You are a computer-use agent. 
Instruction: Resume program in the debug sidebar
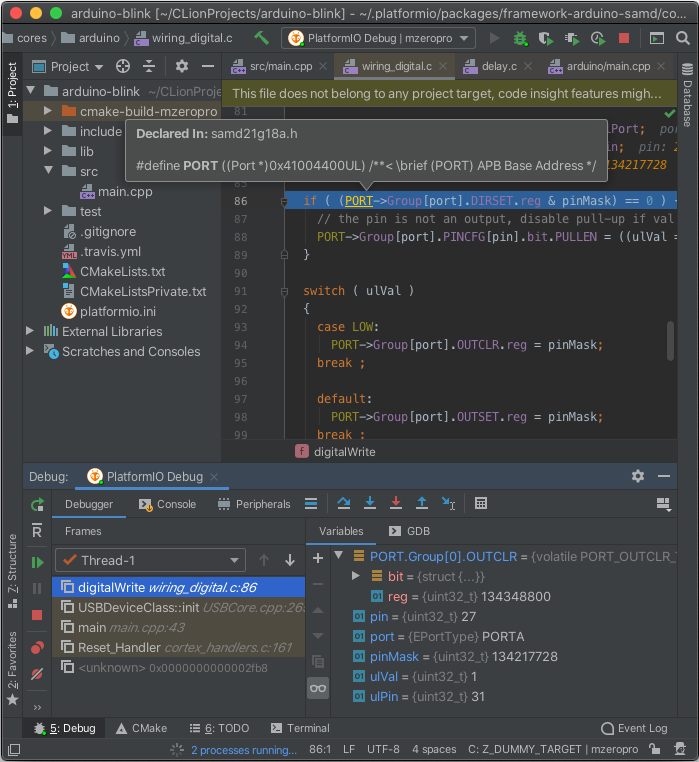pos(37,562)
